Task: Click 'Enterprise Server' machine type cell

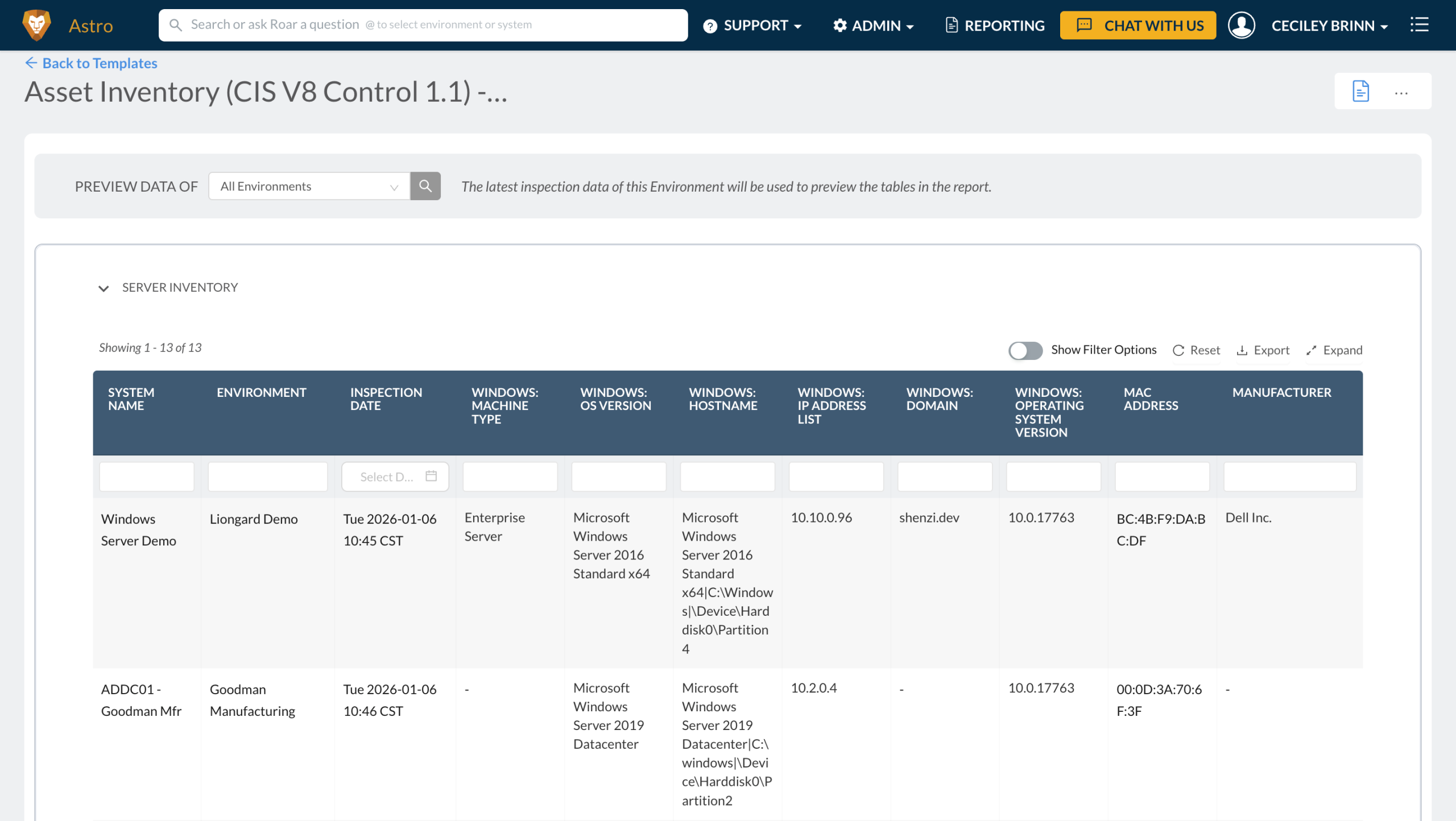Action: (x=495, y=527)
